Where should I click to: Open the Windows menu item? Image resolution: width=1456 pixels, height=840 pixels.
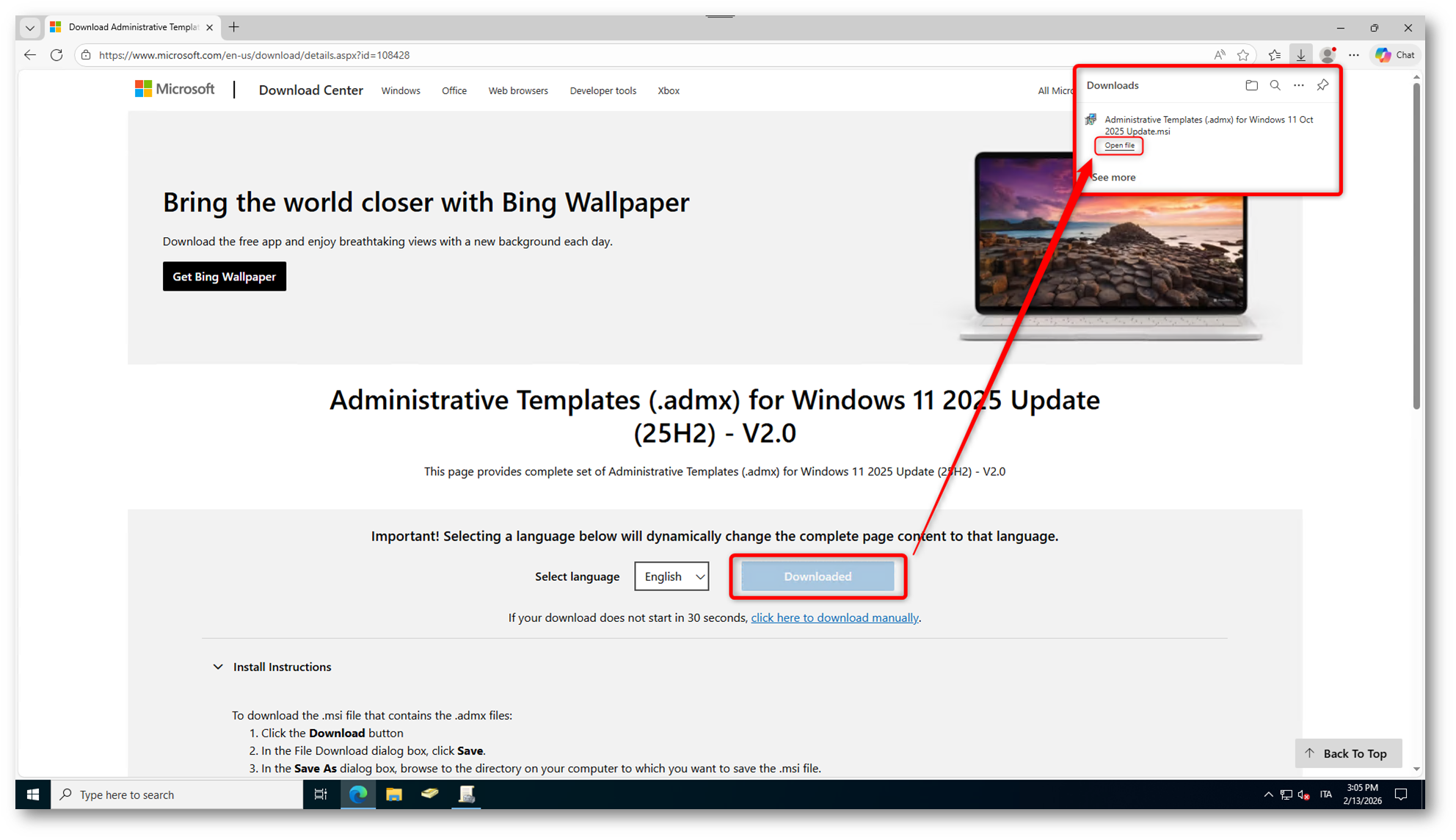pos(401,91)
